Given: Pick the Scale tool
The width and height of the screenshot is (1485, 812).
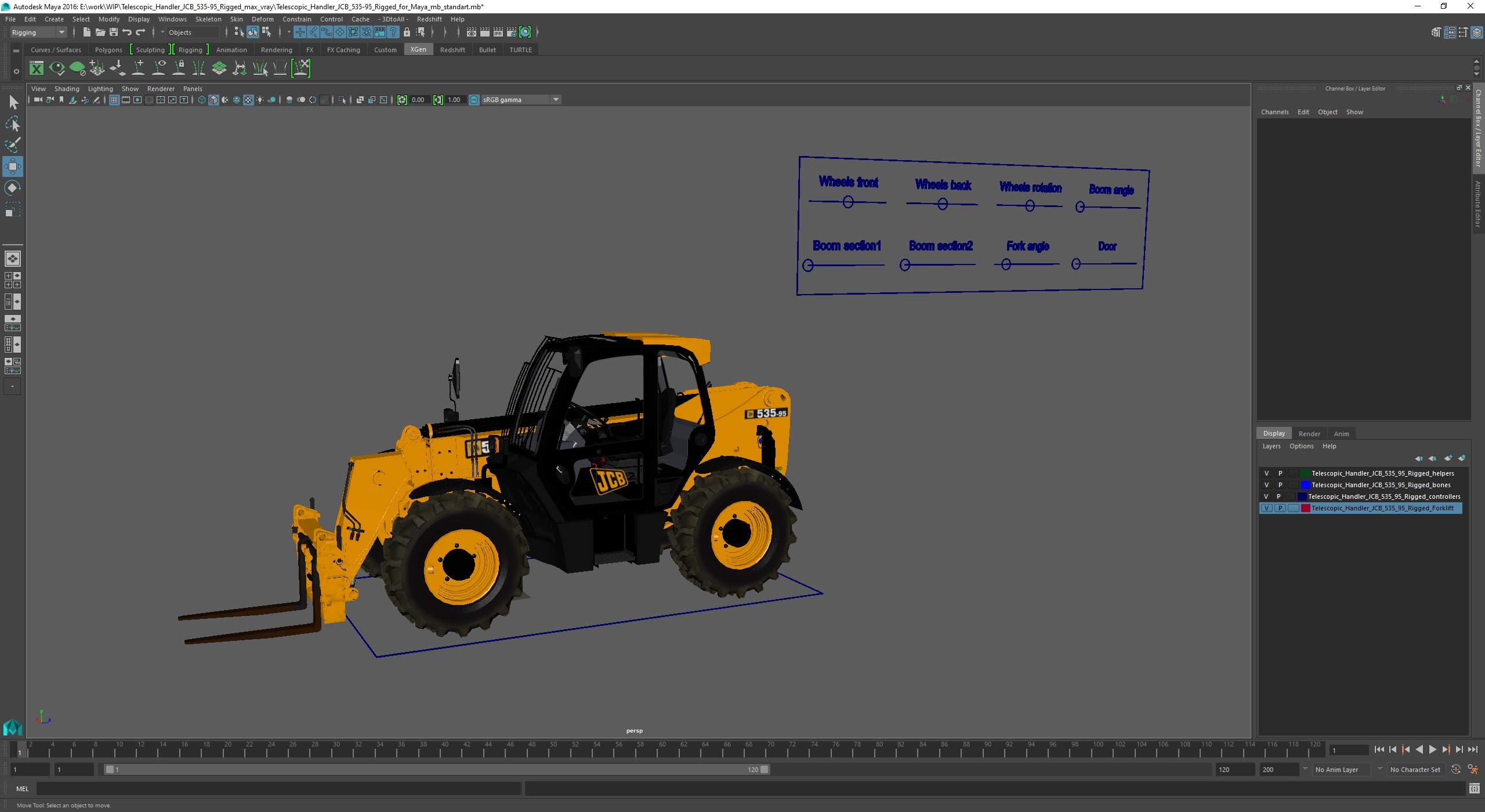Looking at the screenshot, I should pos(13,209).
